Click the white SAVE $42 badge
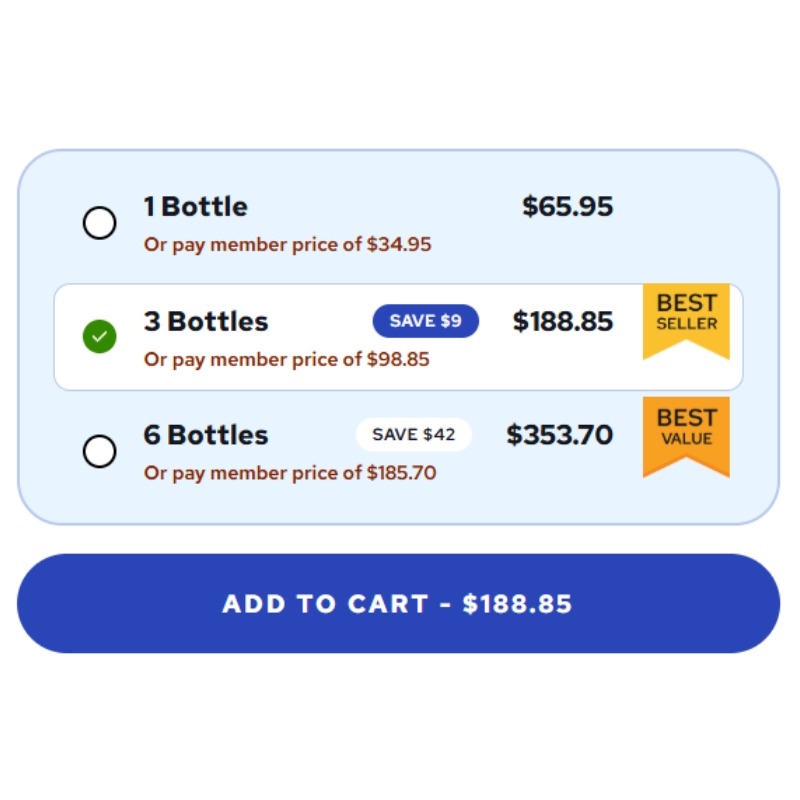This screenshot has height=800, width=800. pyautogui.click(x=414, y=435)
